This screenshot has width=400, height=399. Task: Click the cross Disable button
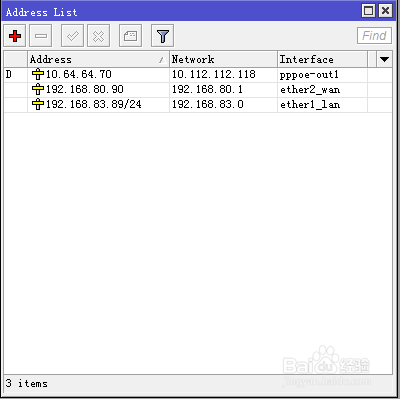98,36
